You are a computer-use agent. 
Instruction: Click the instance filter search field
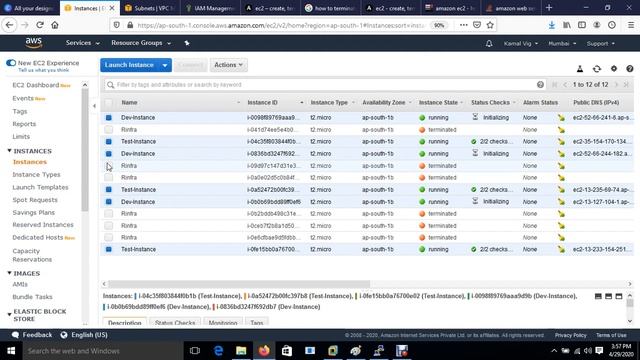[x=324, y=84]
